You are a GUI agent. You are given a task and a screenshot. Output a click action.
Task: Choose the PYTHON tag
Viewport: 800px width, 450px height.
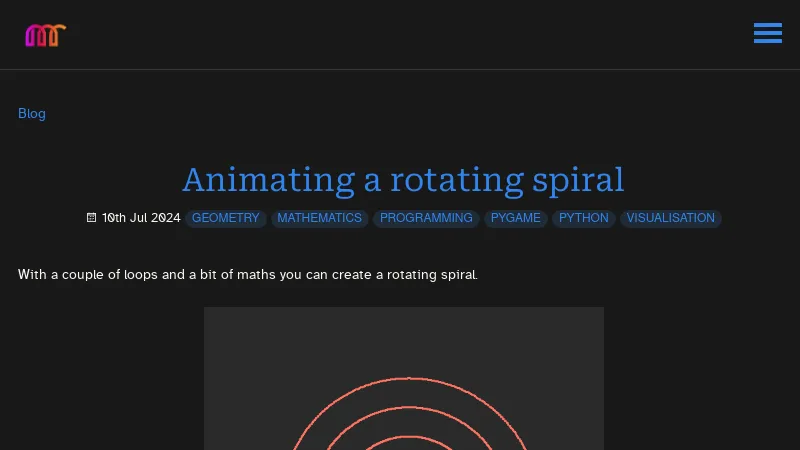[x=584, y=218]
